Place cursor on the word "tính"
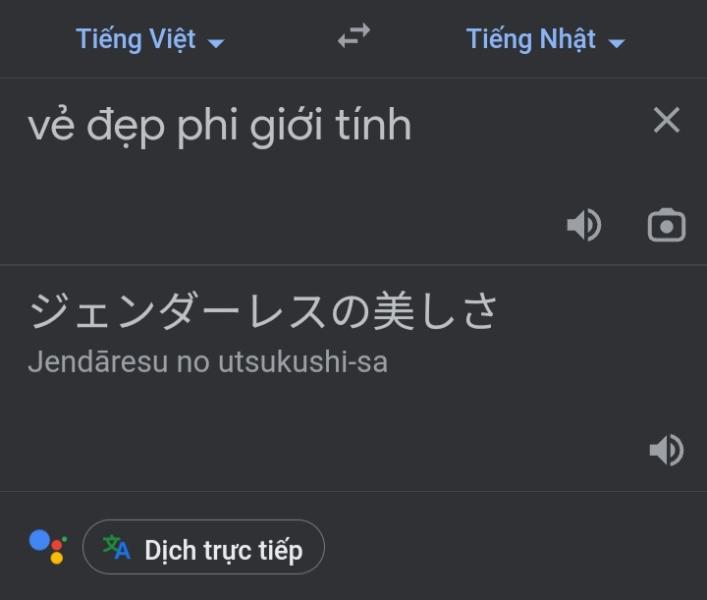The image size is (707, 600). pyautogui.click(x=375, y=127)
